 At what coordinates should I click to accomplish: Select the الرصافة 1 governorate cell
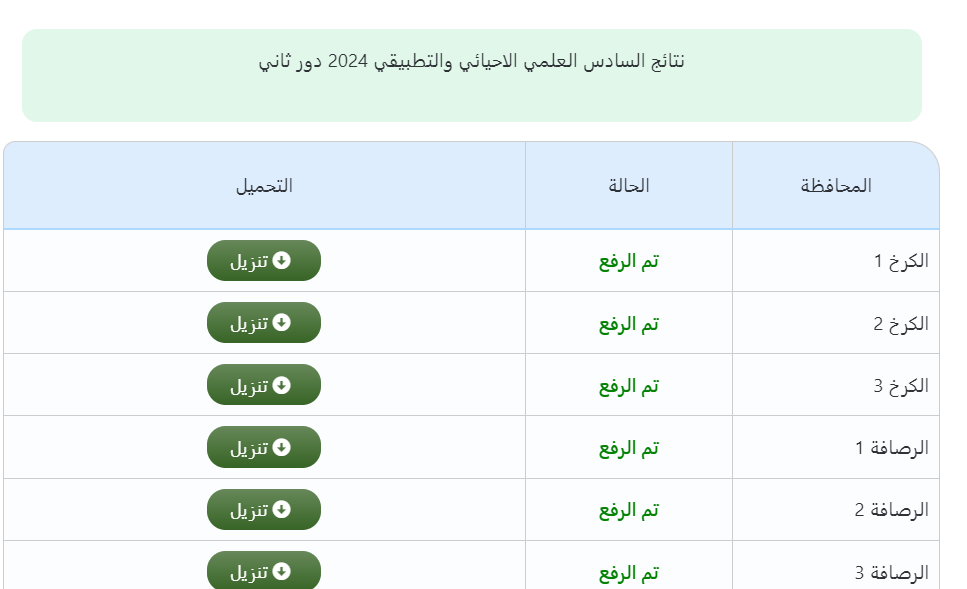point(892,448)
